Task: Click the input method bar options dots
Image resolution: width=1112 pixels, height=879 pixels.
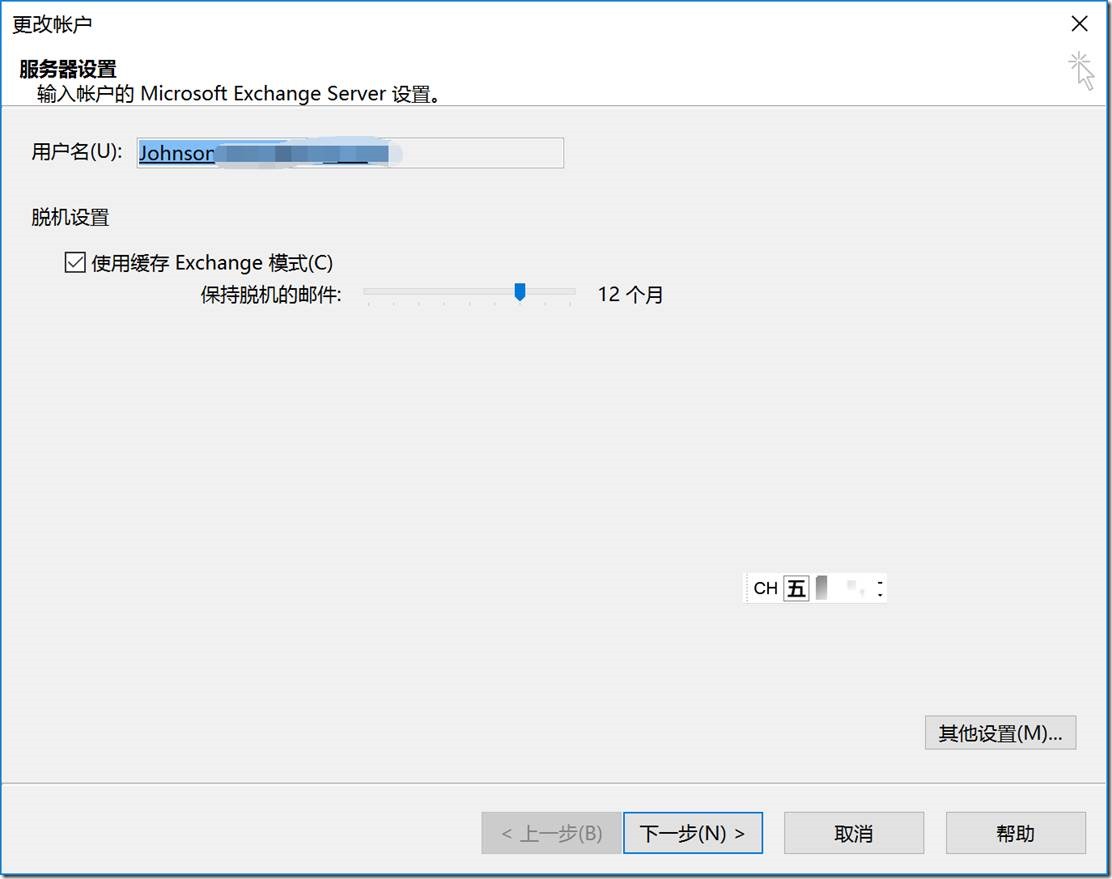Action: point(879,588)
